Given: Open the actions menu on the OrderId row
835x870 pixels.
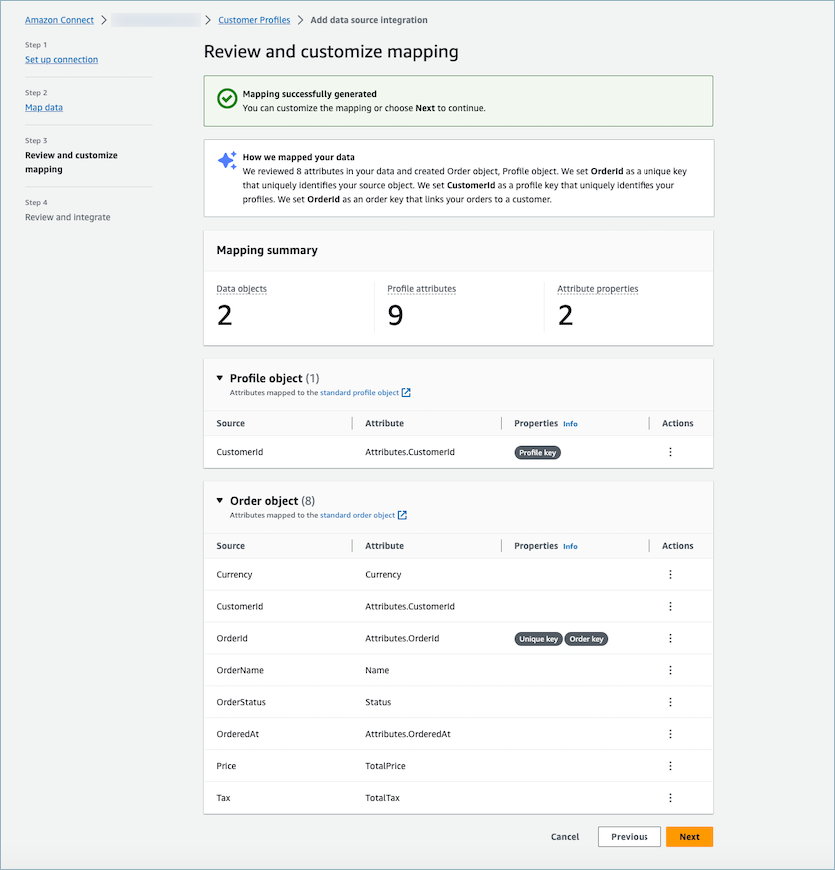Looking at the screenshot, I should point(671,638).
